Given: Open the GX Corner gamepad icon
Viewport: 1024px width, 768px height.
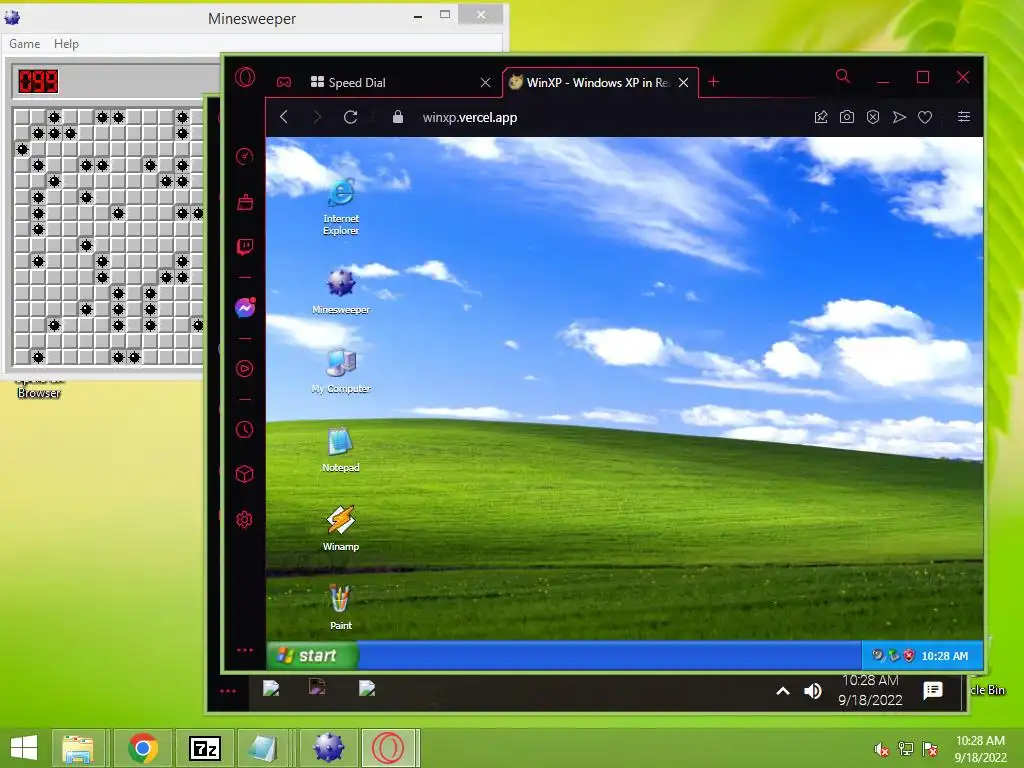Looking at the screenshot, I should coord(283,82).
